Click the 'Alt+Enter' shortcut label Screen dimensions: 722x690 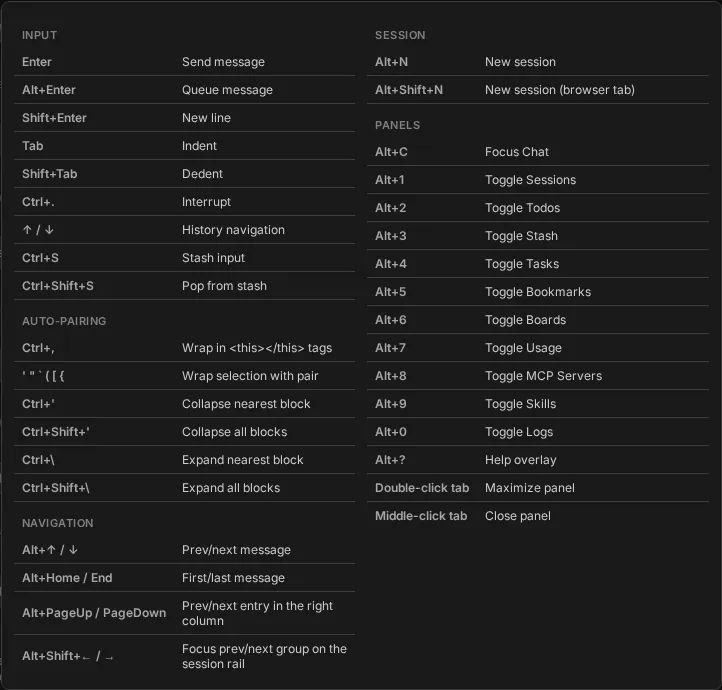49,90
